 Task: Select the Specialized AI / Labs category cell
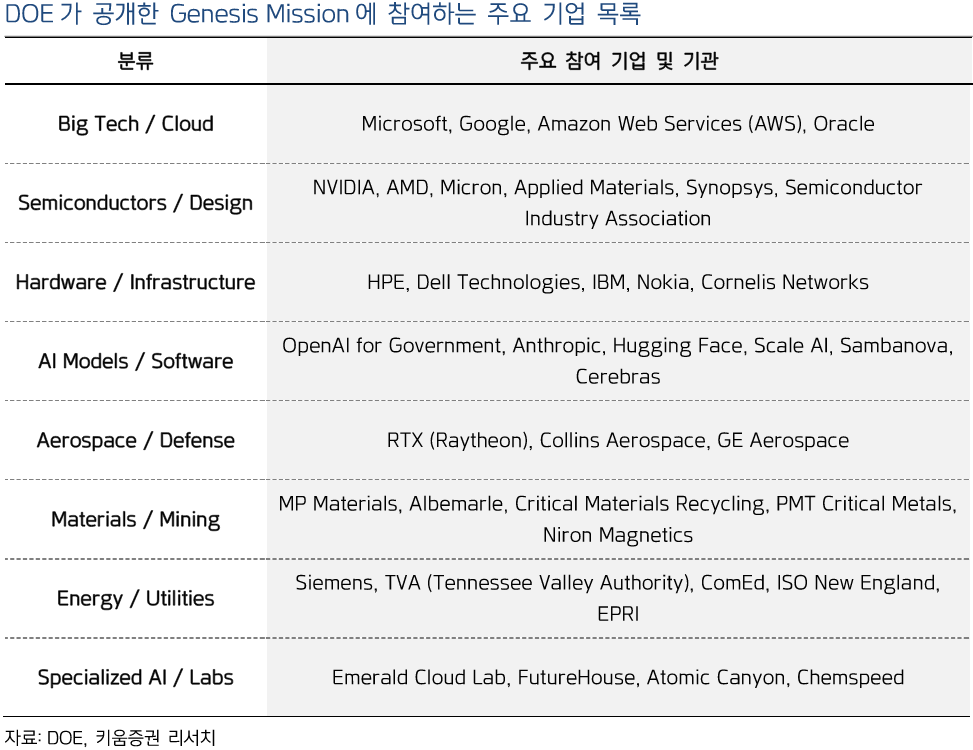point(135,677)
